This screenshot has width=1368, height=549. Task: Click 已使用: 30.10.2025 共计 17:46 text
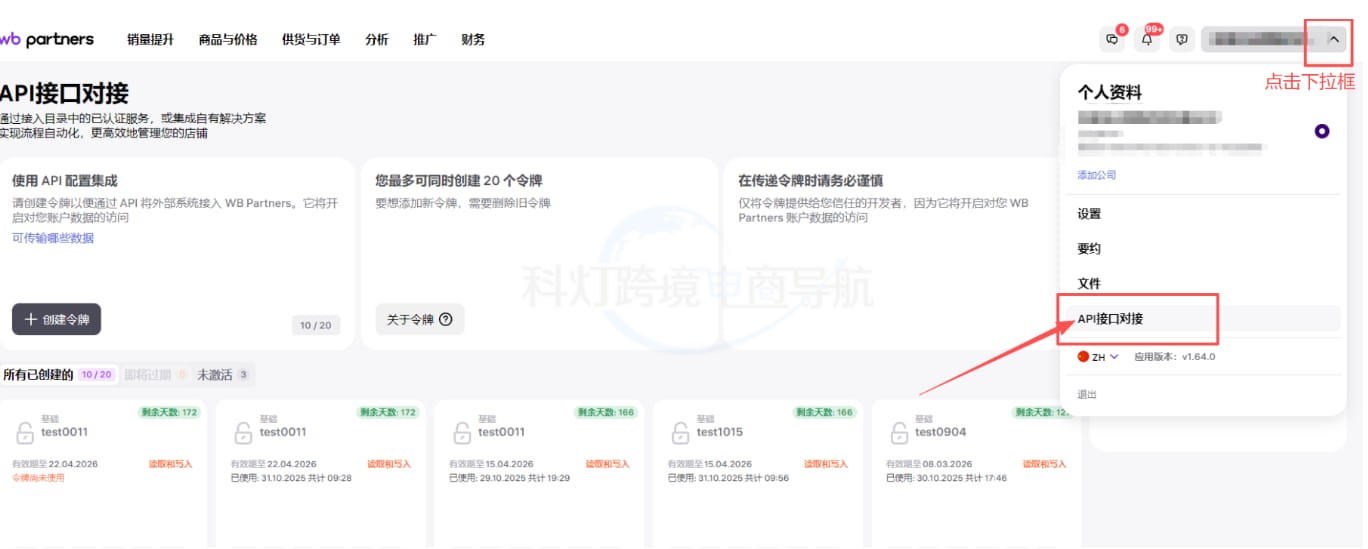click(x=946, y=478)
